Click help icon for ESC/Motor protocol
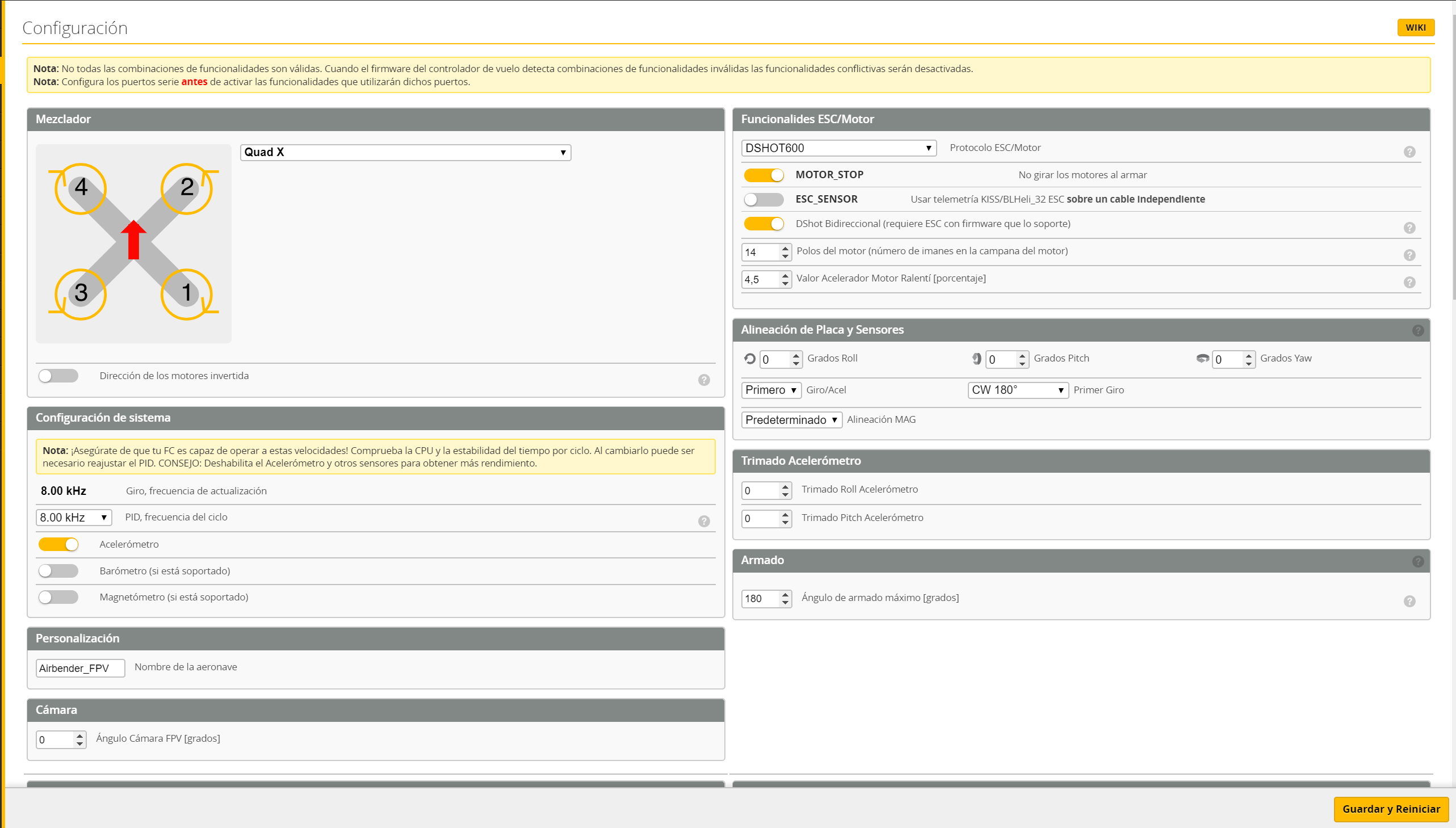 (x=1409, y=152)
